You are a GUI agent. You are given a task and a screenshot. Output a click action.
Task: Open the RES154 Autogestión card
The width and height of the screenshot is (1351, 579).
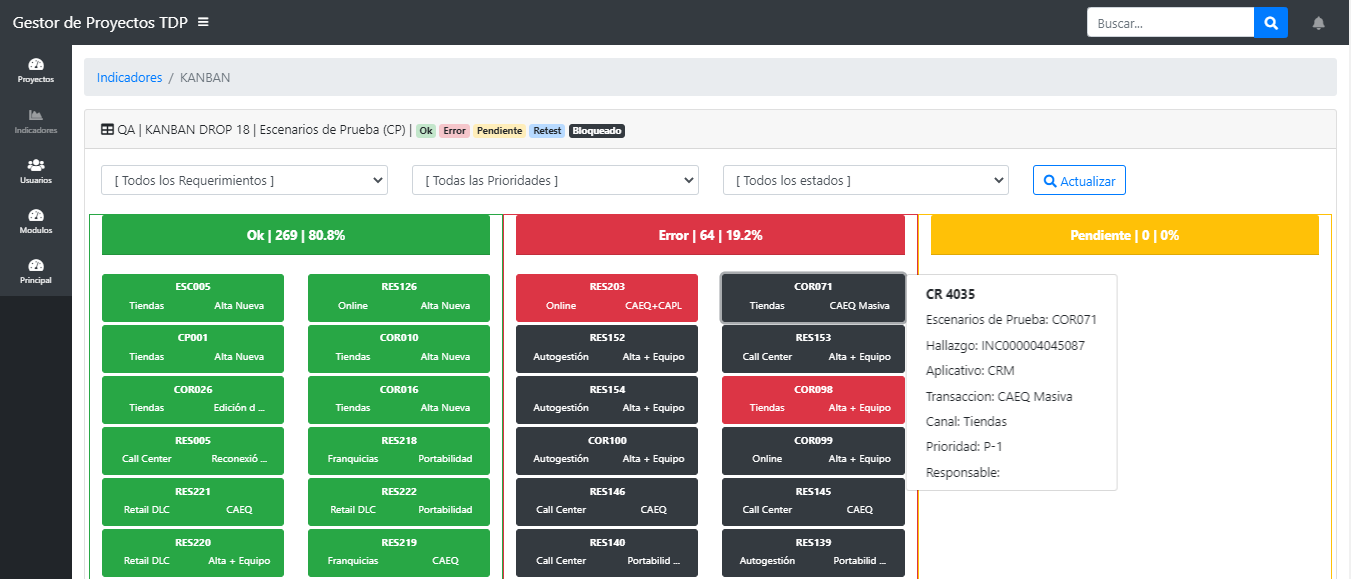pos(607,399)
